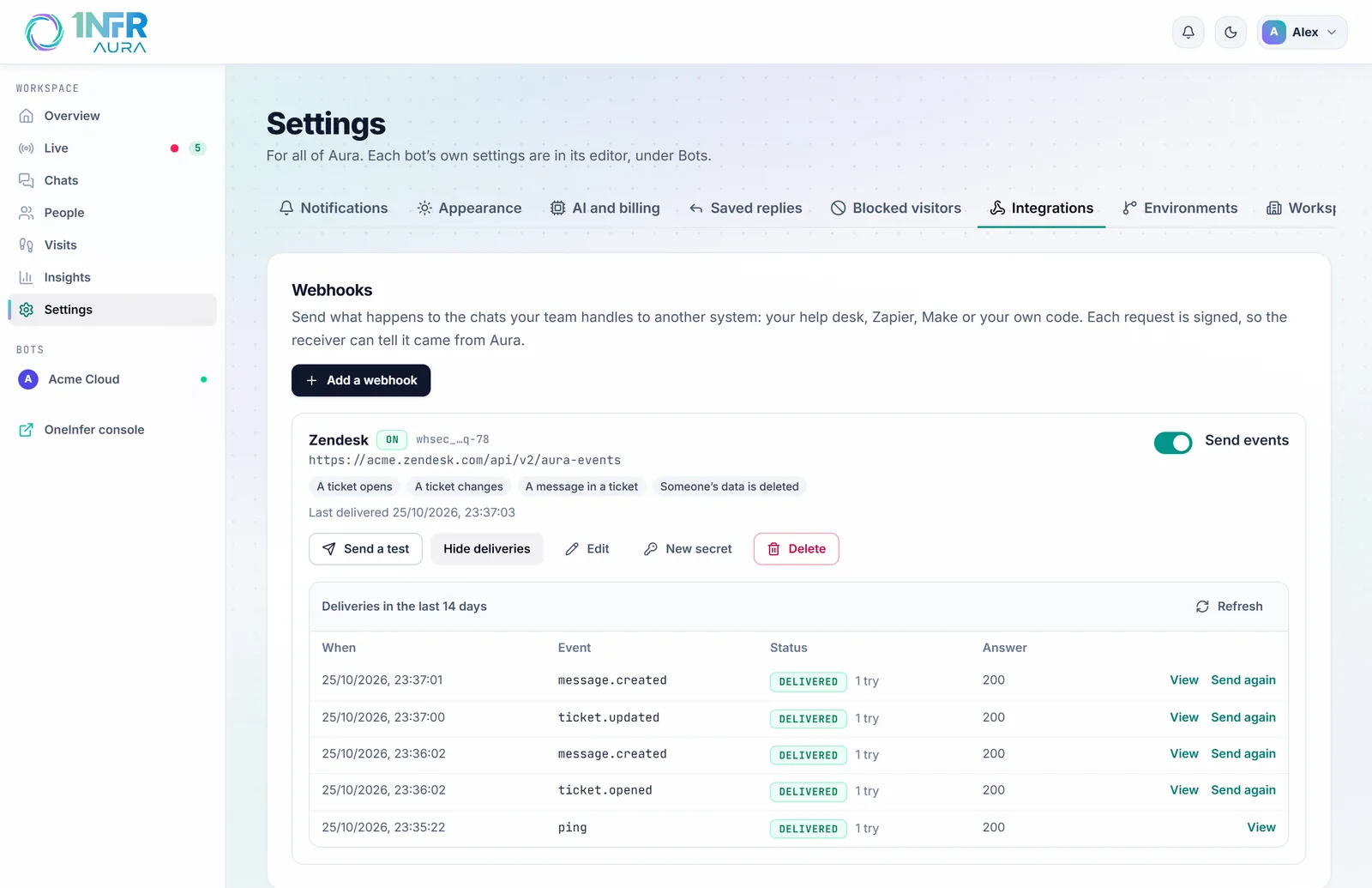The image size is (1372, 888).
Task: View the 23:37:01 message.created delivery
Action: coord(1184,680)
